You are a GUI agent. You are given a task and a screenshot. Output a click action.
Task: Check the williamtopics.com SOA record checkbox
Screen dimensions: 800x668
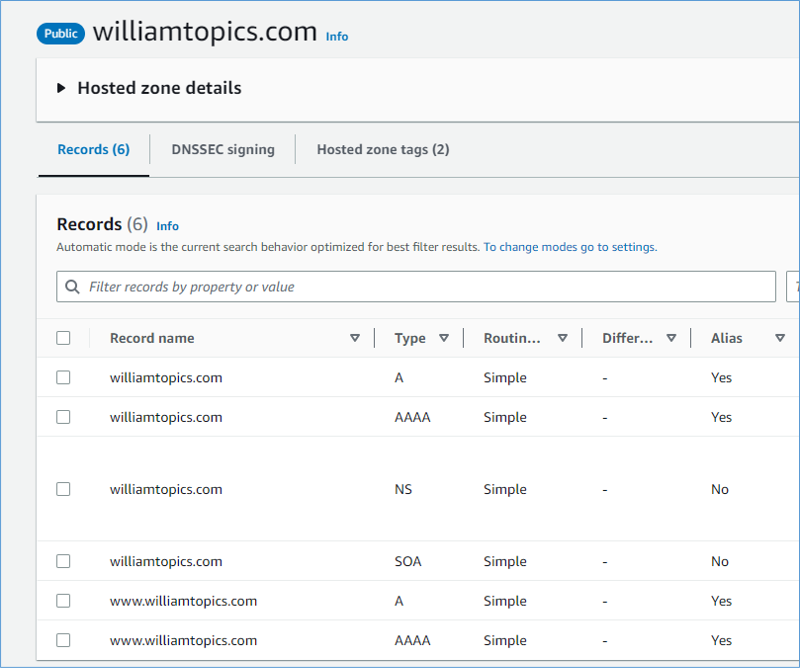click(64, 561)
